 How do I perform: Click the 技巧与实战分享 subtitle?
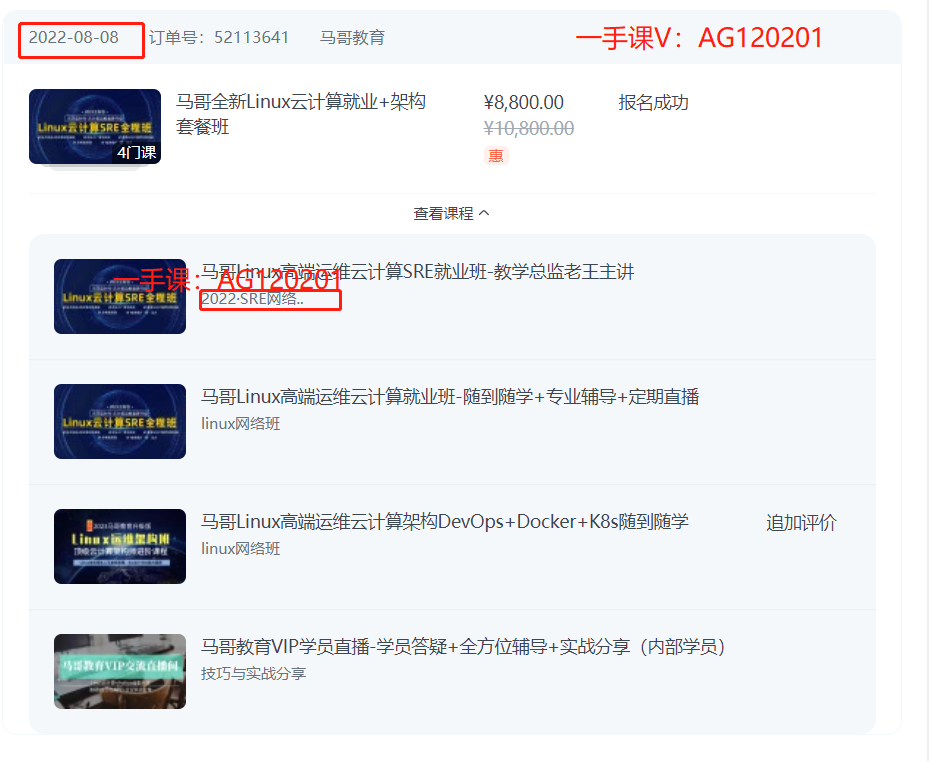[x=254, y=673]
